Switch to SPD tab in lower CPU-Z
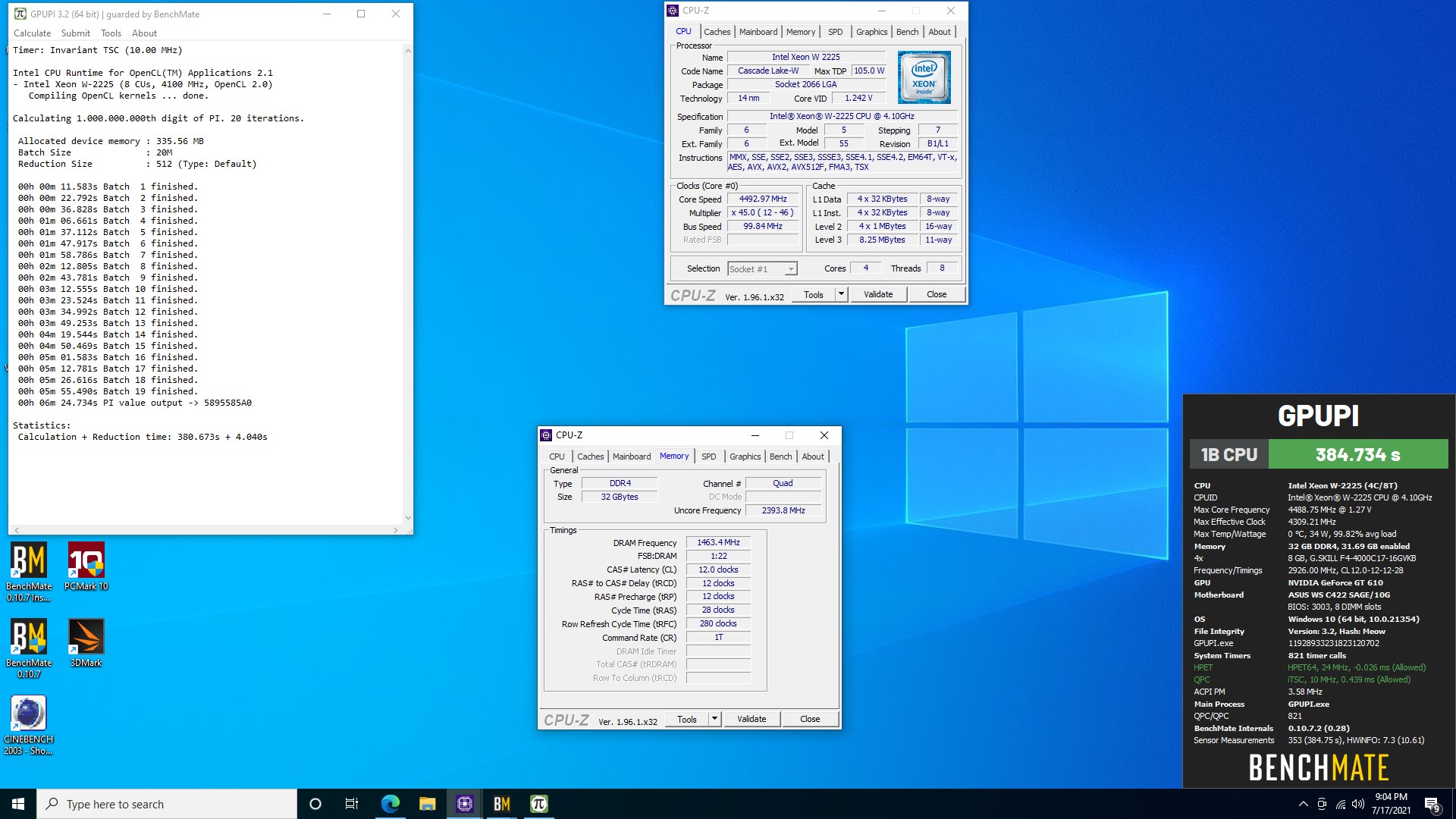The image size is (1456, 819). click(708, 457)
